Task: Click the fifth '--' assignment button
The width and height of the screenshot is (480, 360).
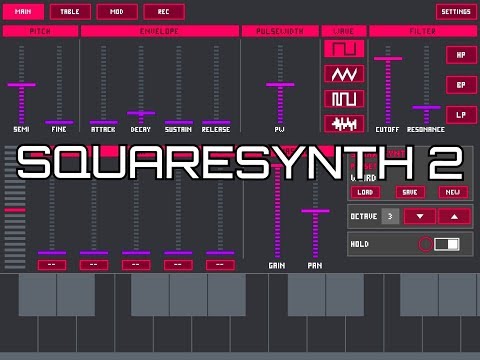Action: 220,265
